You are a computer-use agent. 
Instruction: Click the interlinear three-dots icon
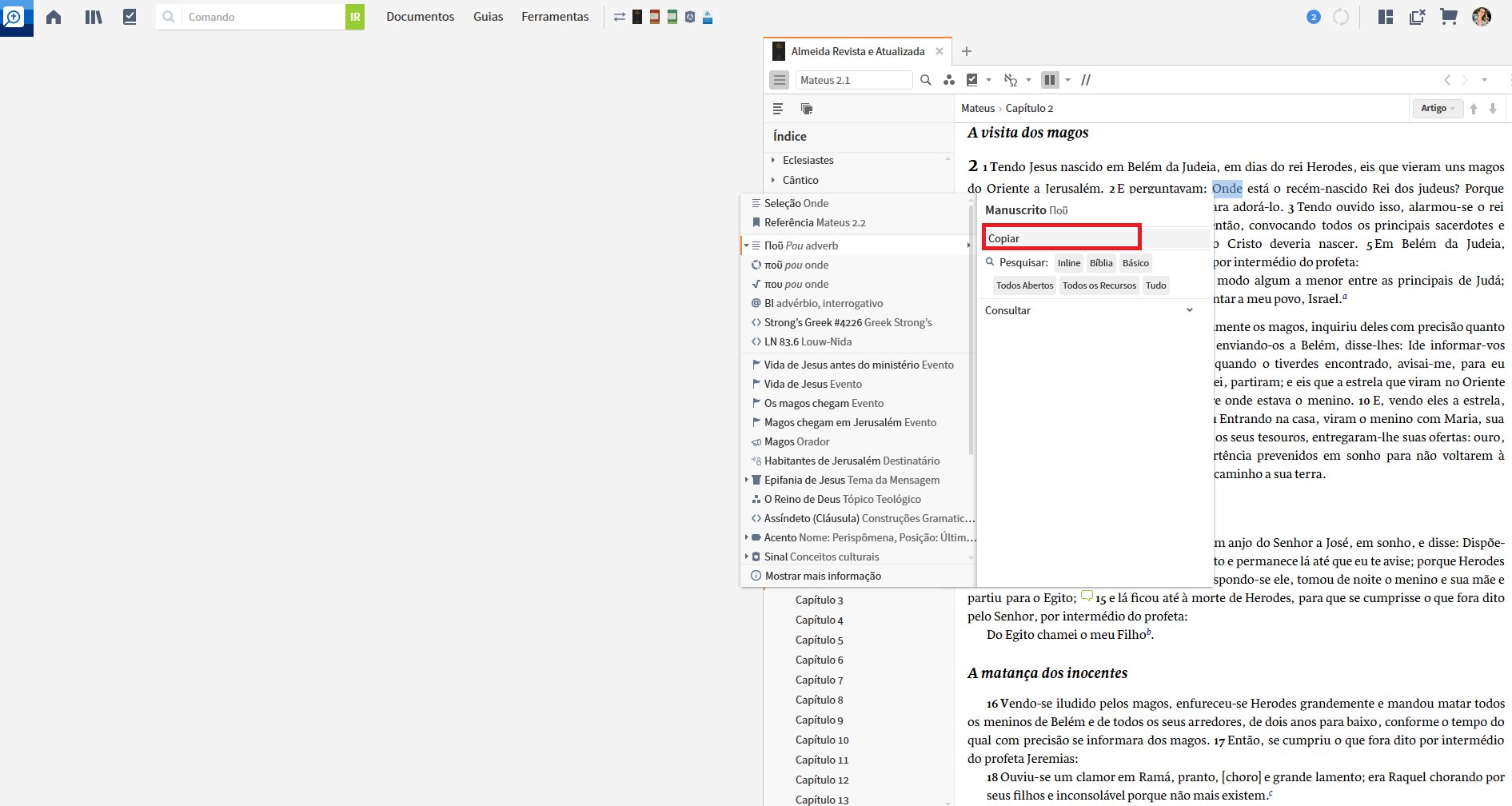coord(949,80)
